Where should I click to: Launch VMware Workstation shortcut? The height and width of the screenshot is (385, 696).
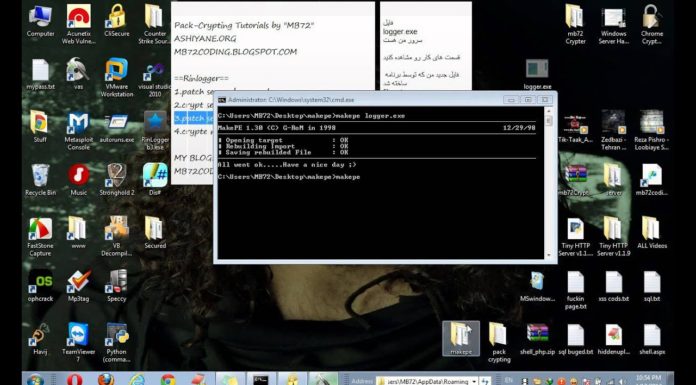point(117,78)
